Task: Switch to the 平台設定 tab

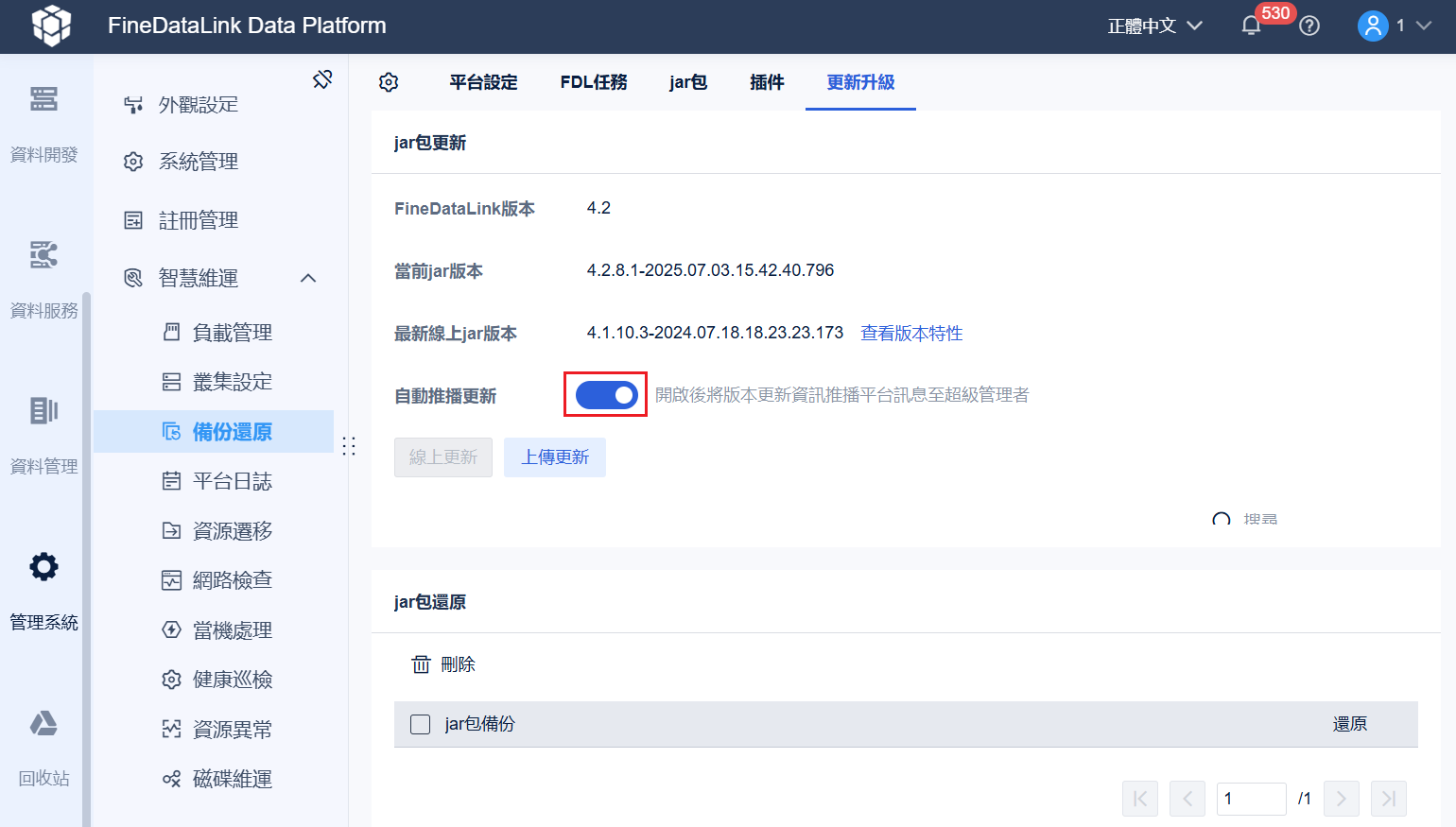Action: point(483,82)
